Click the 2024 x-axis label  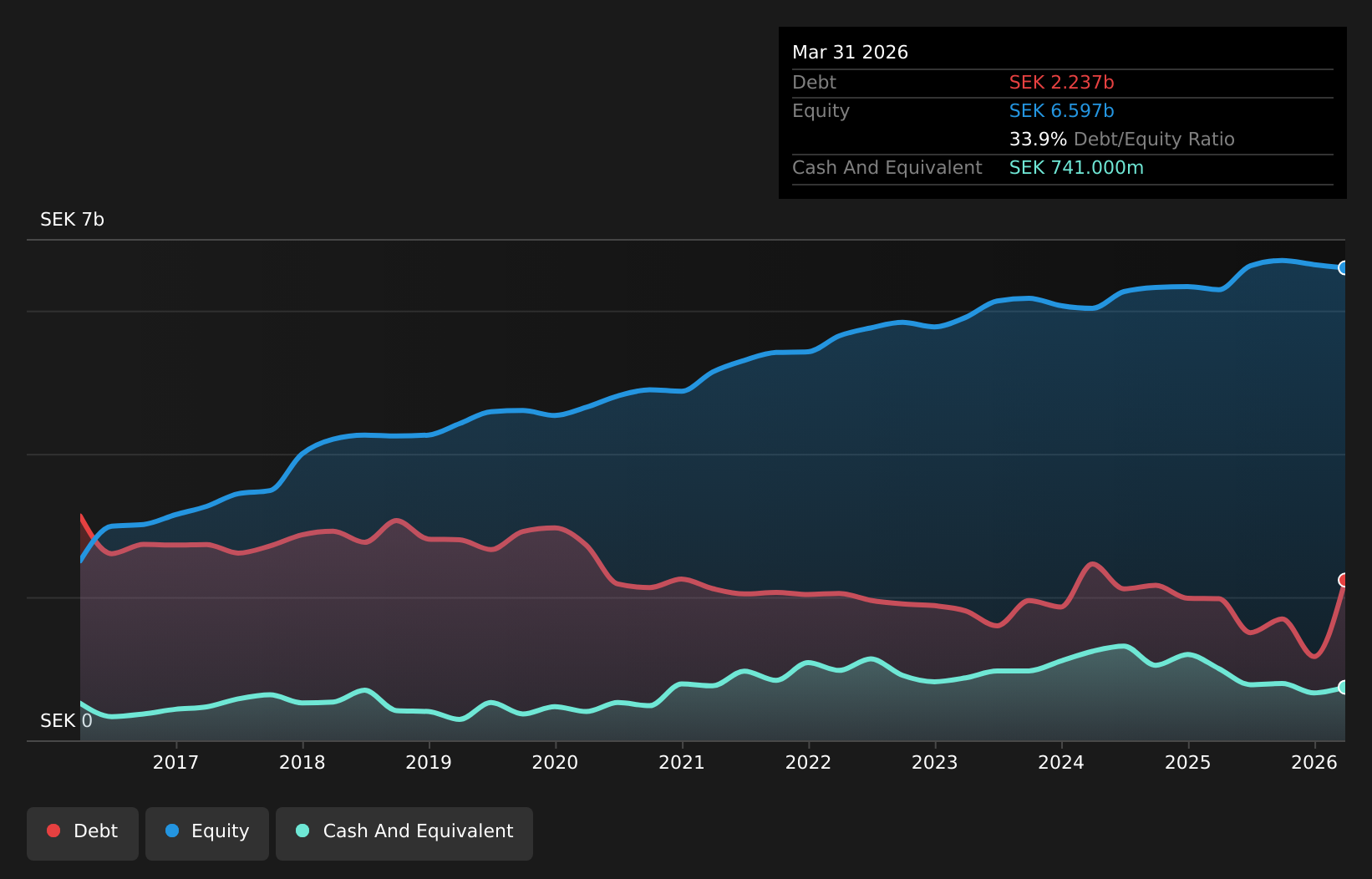pyautogui.click(x=1061, y=762)
